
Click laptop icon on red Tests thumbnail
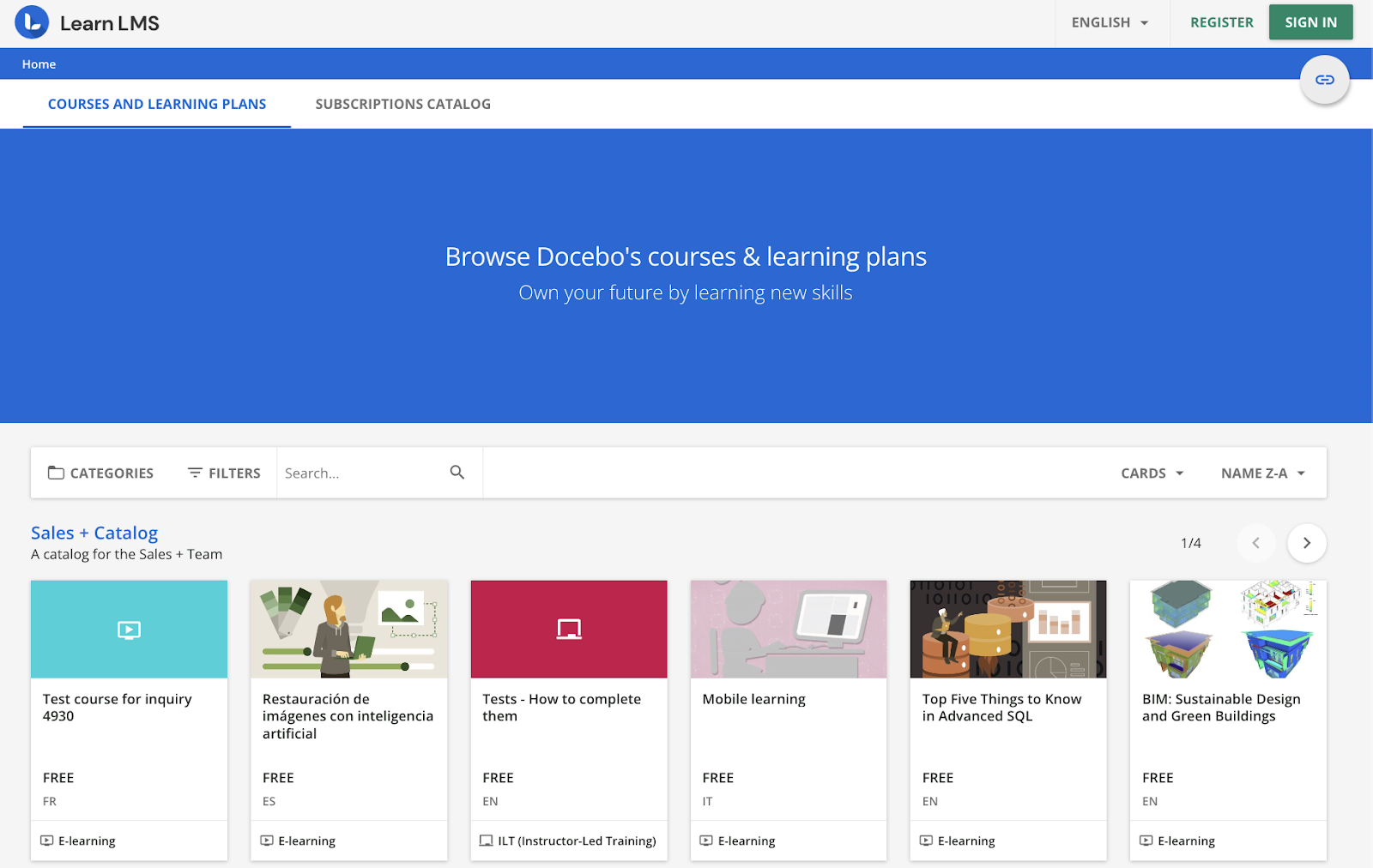pos(569,630)
